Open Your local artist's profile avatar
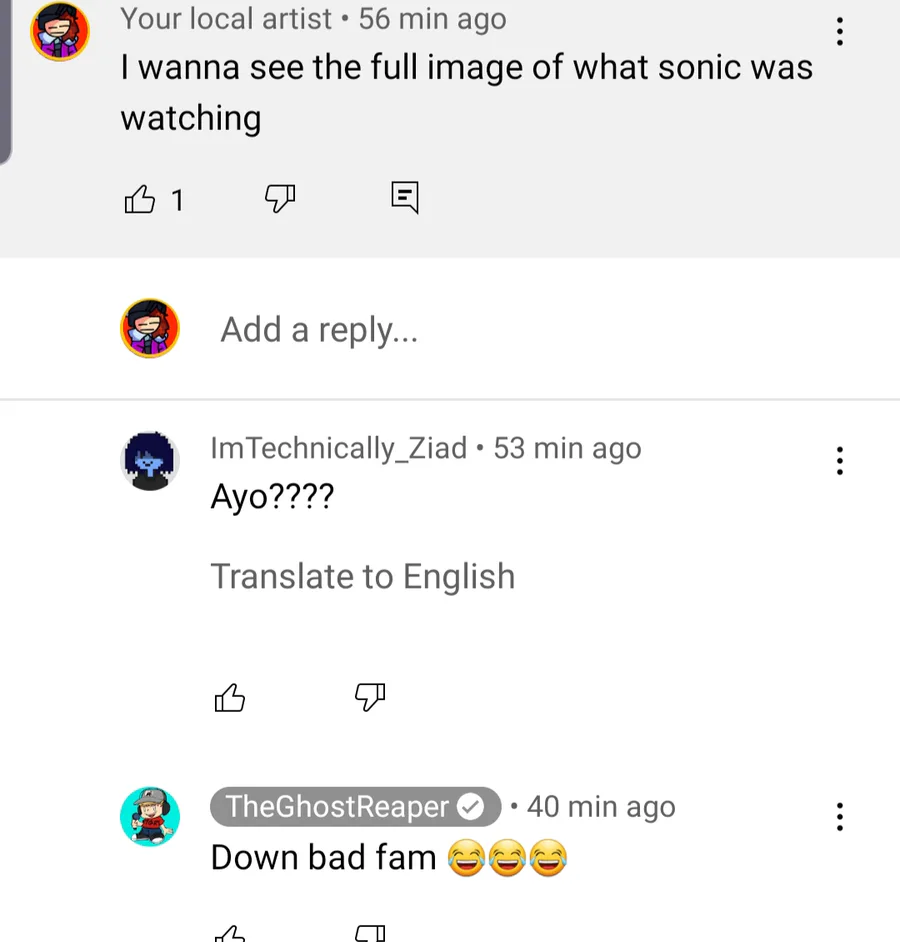 (60, 31)
